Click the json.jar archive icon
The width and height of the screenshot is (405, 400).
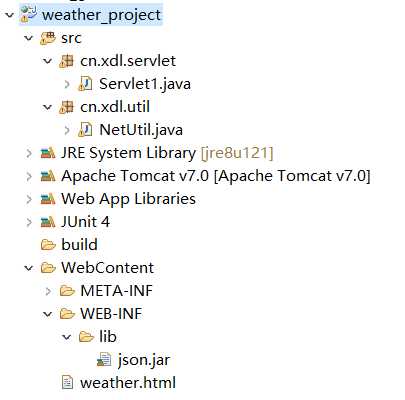pos(104,360)
